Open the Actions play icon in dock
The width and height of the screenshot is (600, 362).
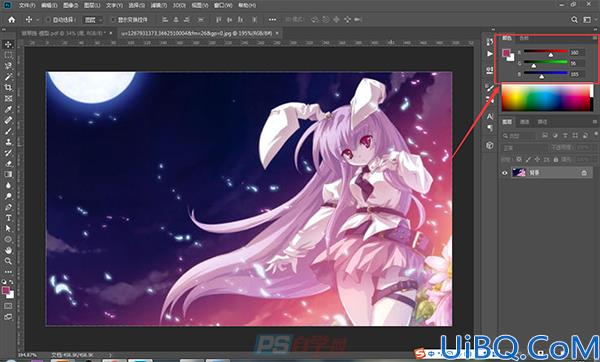point(490,54)
